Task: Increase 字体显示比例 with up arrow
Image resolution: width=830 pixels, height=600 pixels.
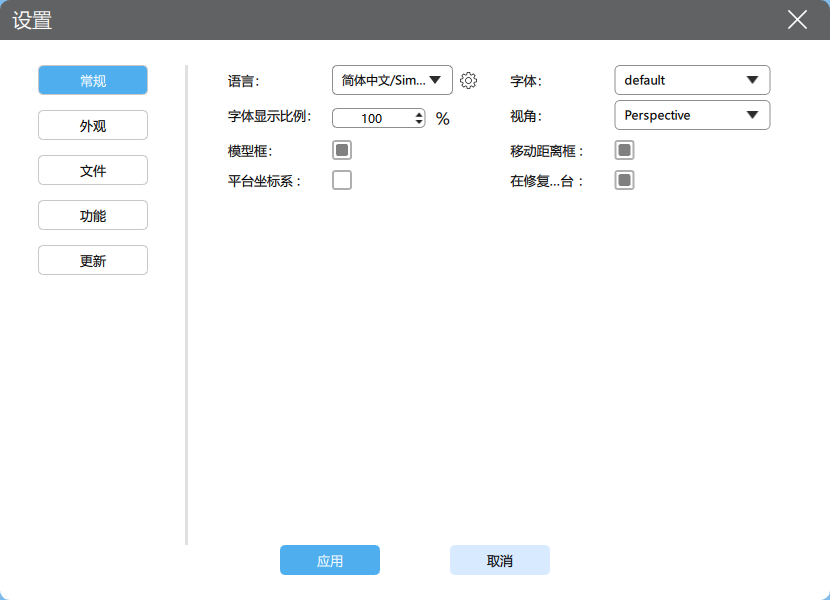Action: coord(419,113)
